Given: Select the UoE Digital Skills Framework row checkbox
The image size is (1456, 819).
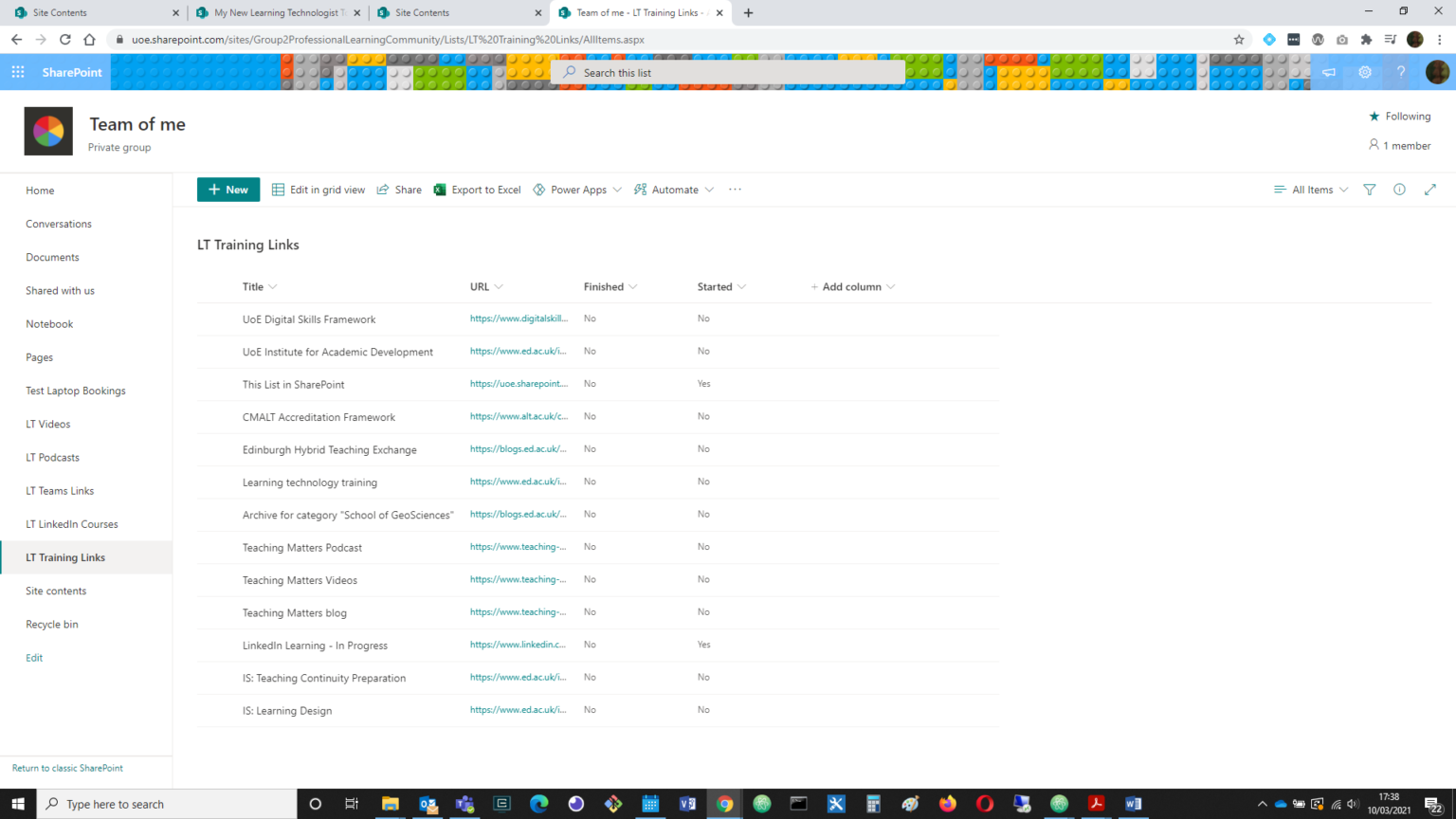Looking at the screenshot, I should point(218,318).
